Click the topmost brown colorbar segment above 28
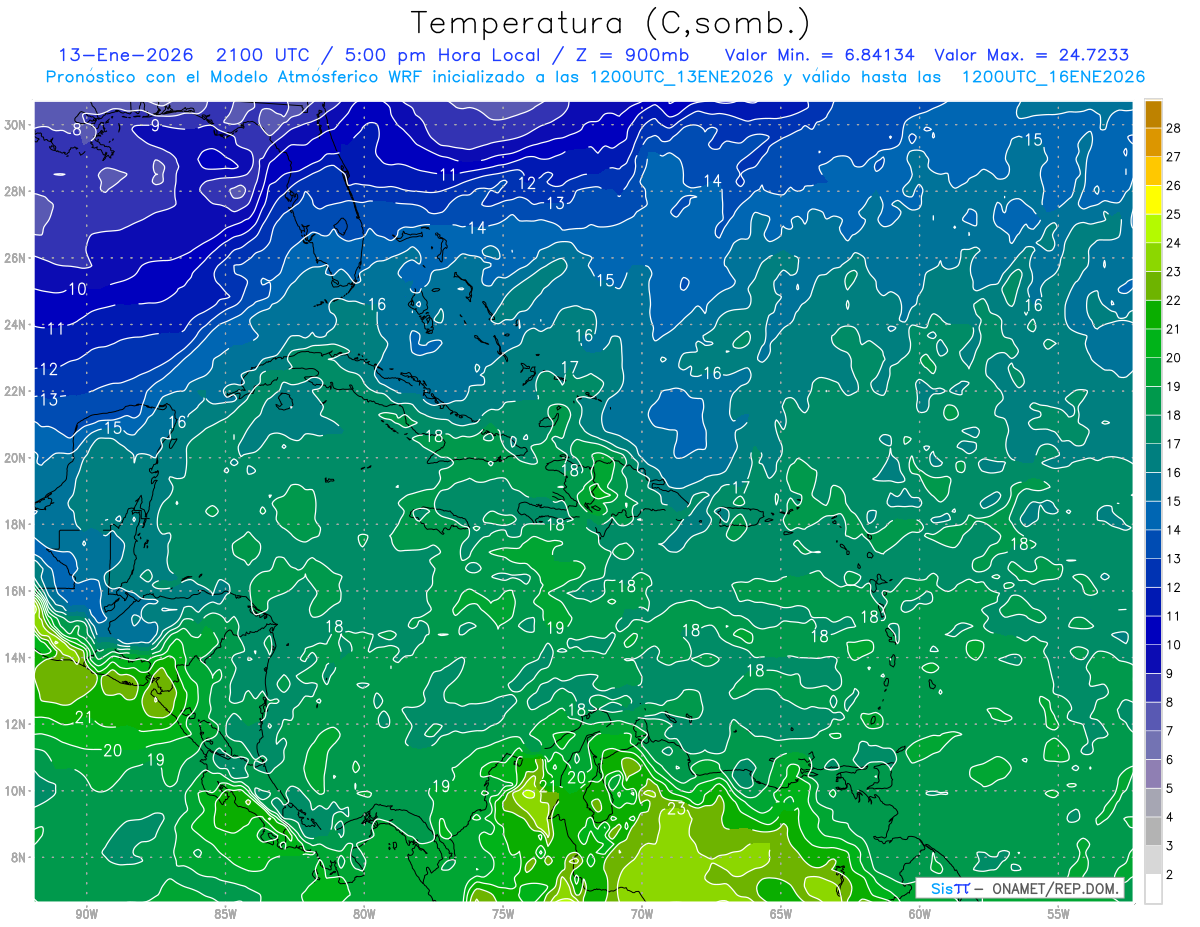This screenshot has height=927, width=1200. 1153,114
